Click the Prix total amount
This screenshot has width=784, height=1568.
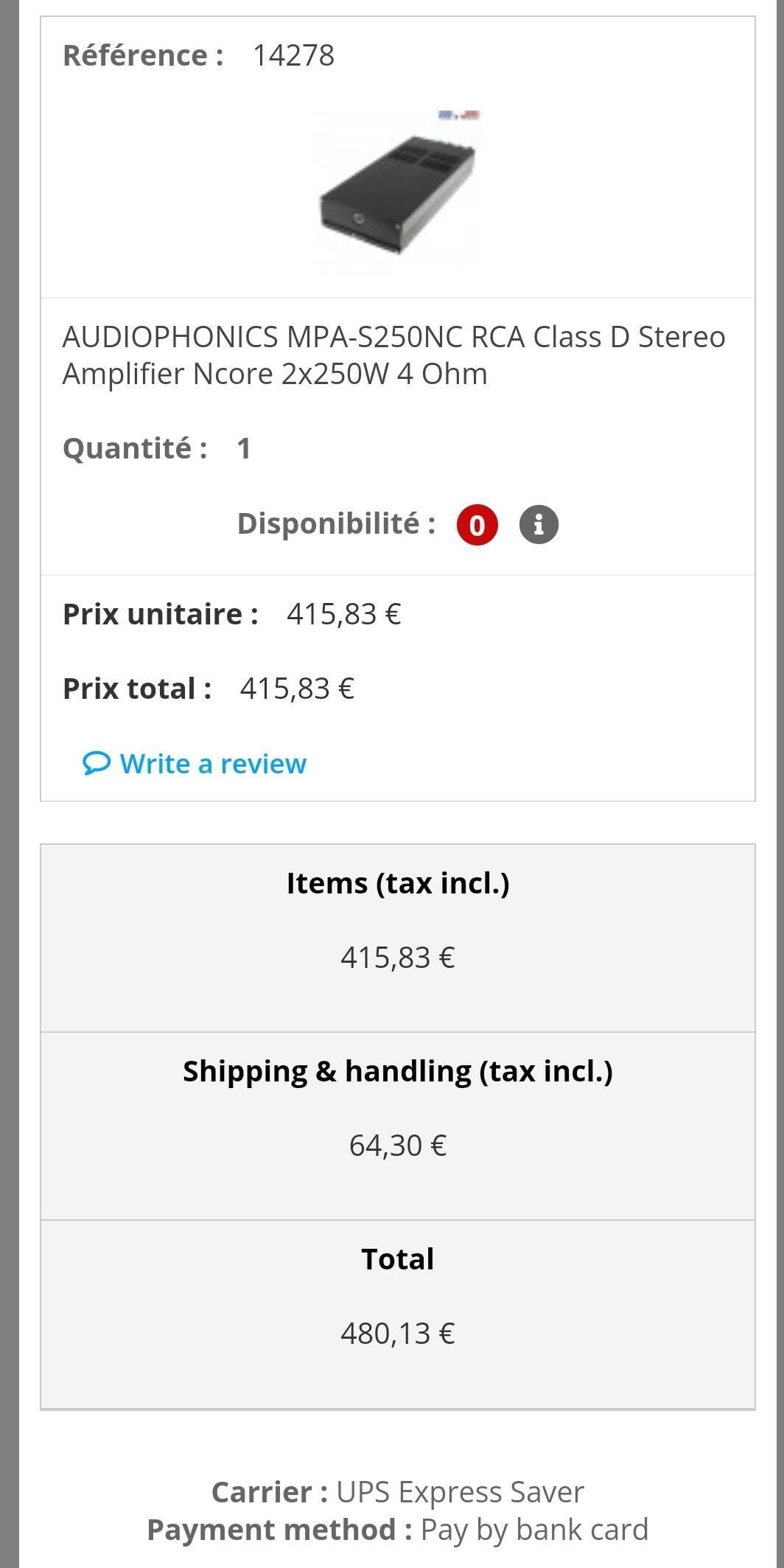(297, 689)
